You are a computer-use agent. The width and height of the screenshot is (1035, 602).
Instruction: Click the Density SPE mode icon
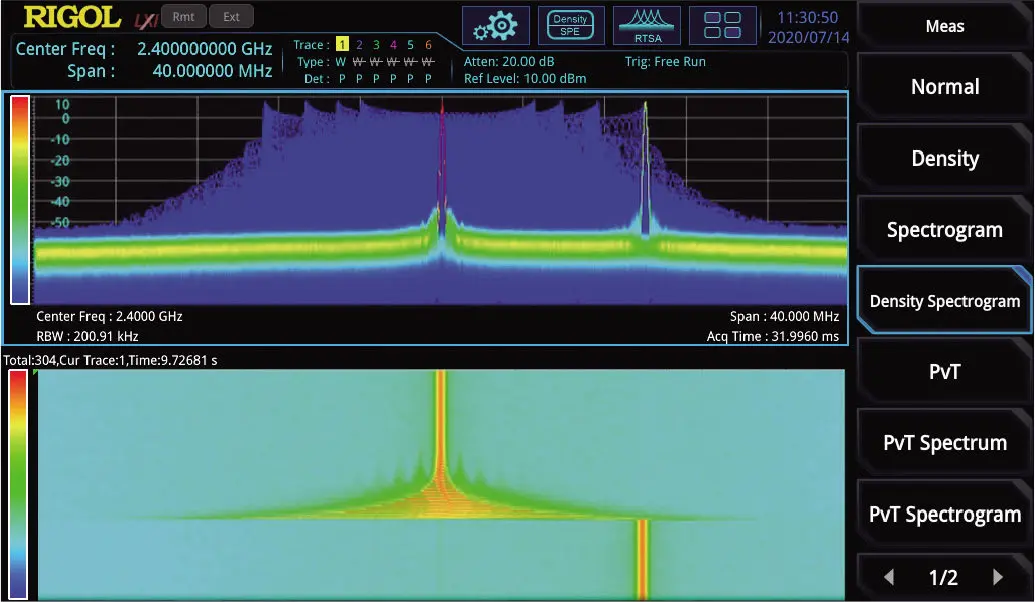[x=571, y=26]
